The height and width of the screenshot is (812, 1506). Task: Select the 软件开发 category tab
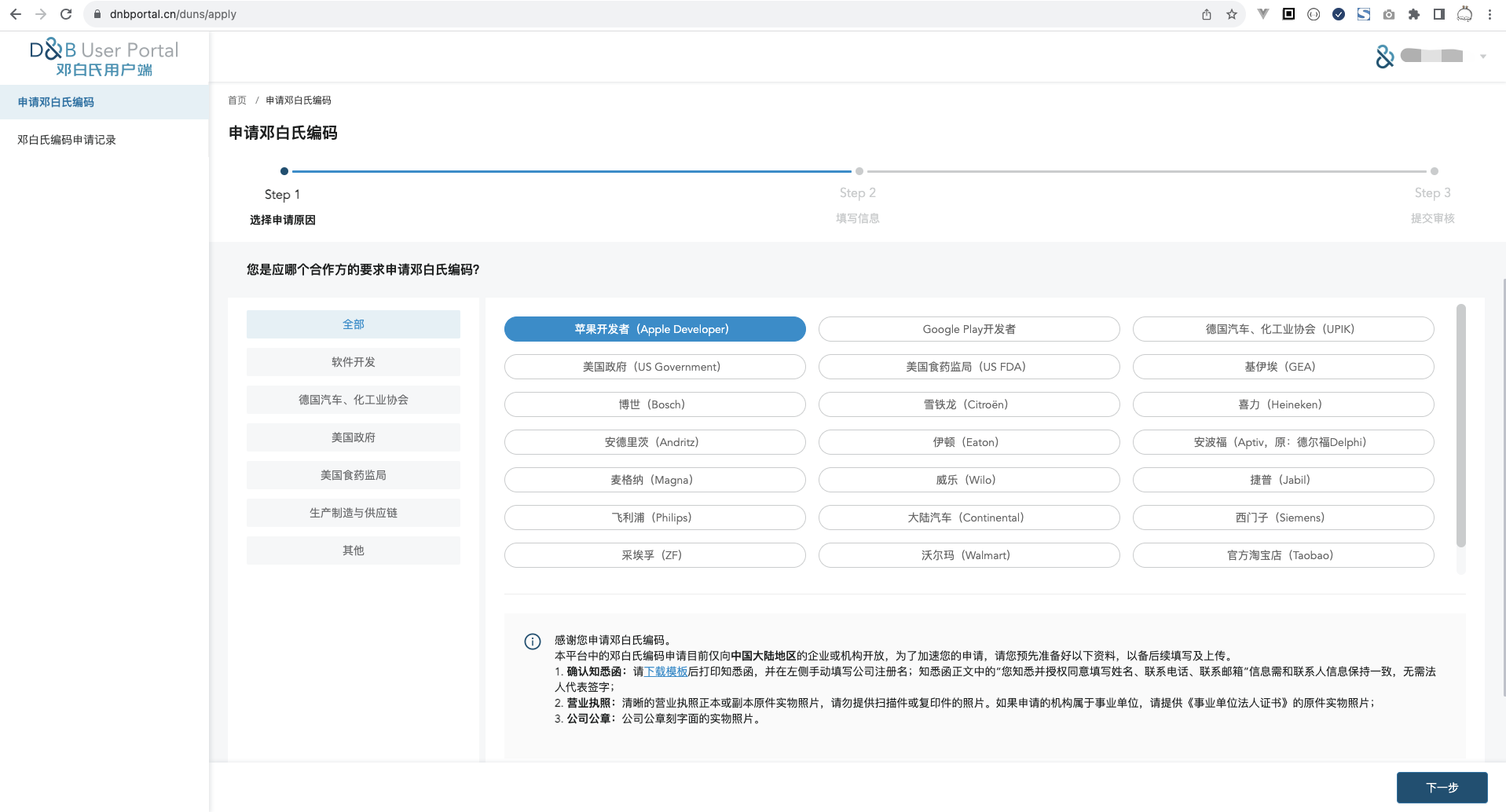(x=354, y=362)
